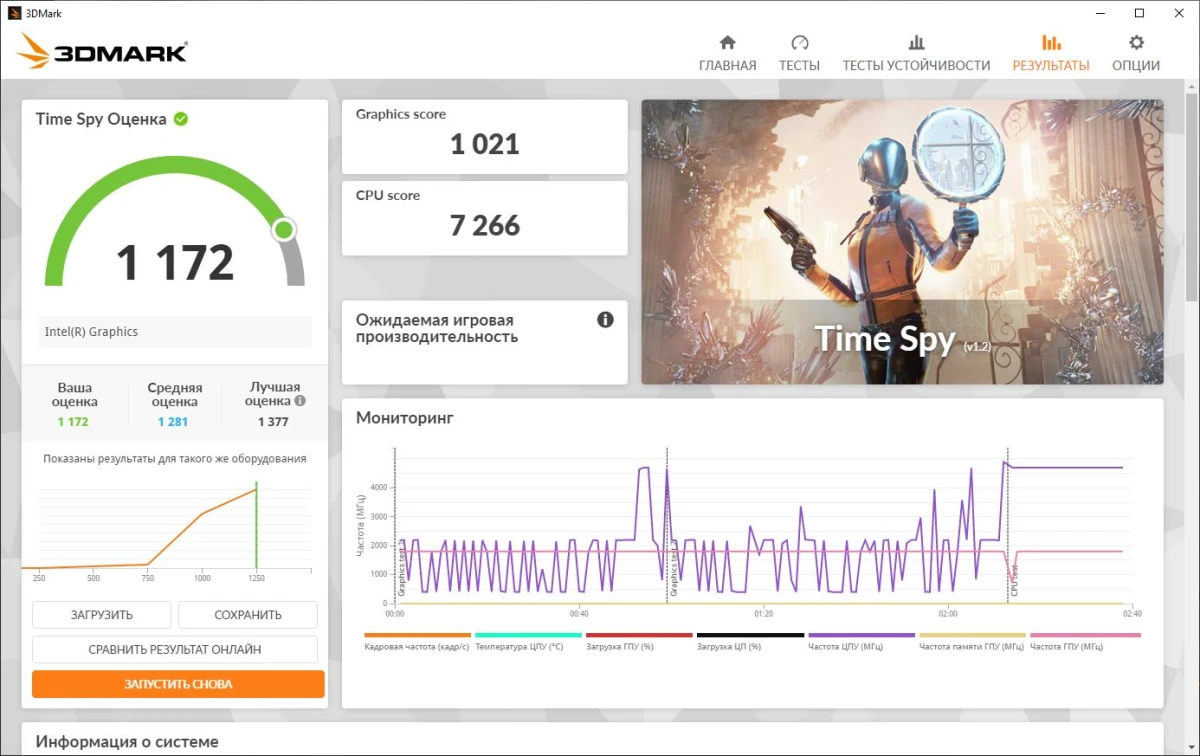The image size is (1200, 756).
Task: Close the 3DMark window
Action: 1180,13
